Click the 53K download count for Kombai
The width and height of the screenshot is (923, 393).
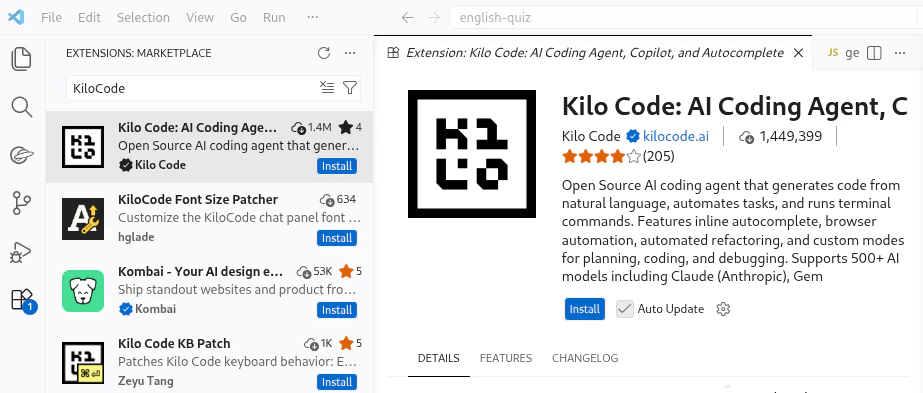315,271
